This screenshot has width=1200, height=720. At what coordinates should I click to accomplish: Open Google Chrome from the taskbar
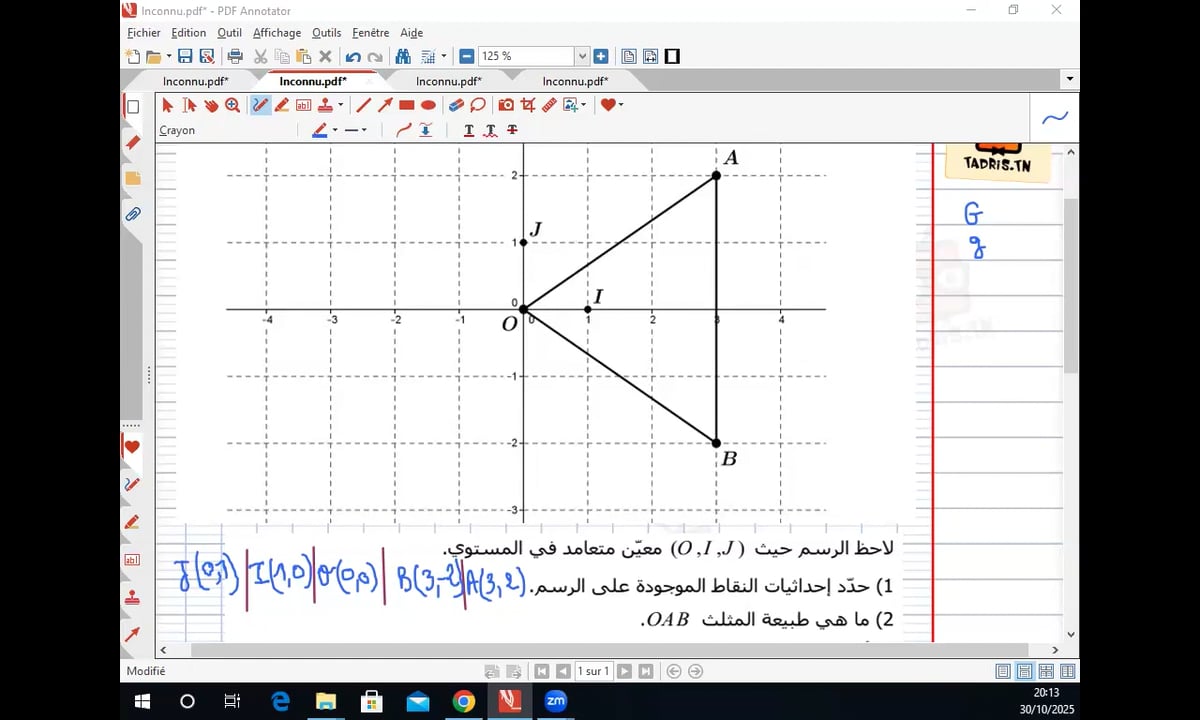[463, 701]
